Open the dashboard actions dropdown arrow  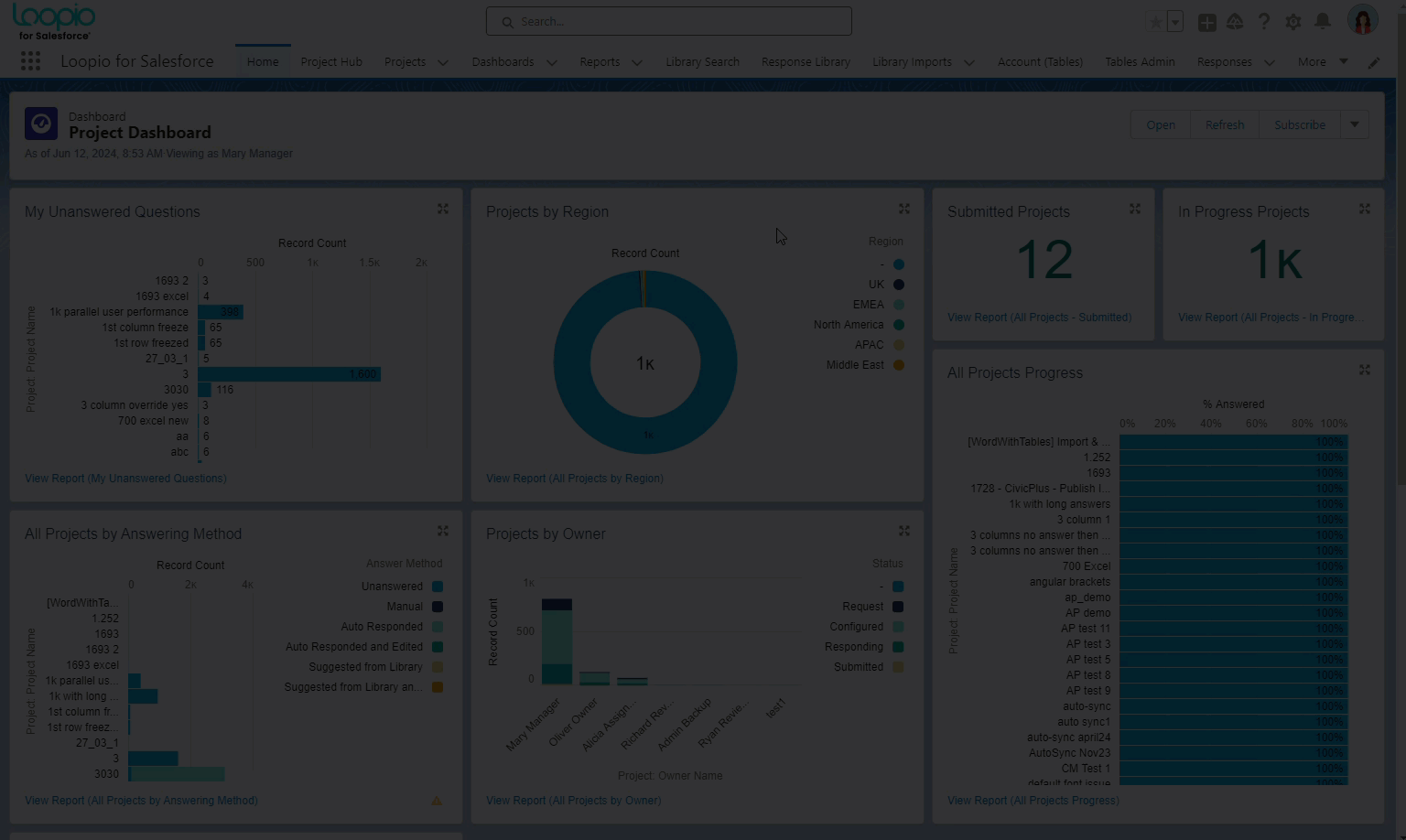click(1355, 124)
